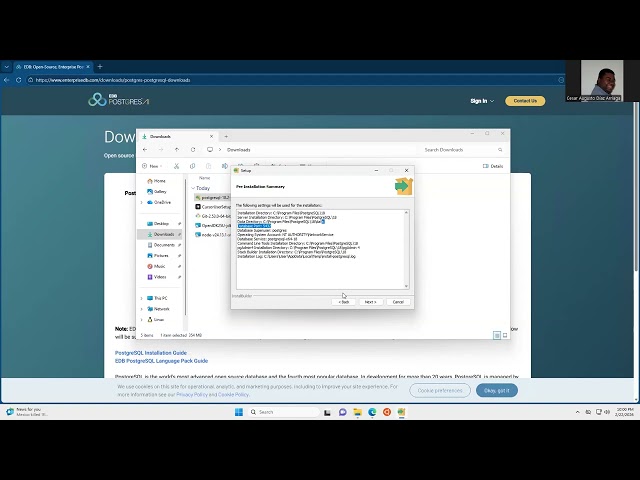Viewport: 640px width, 480px height.
Task: Switch Explorer to large thumbnails view
Action: coord(505,335)
